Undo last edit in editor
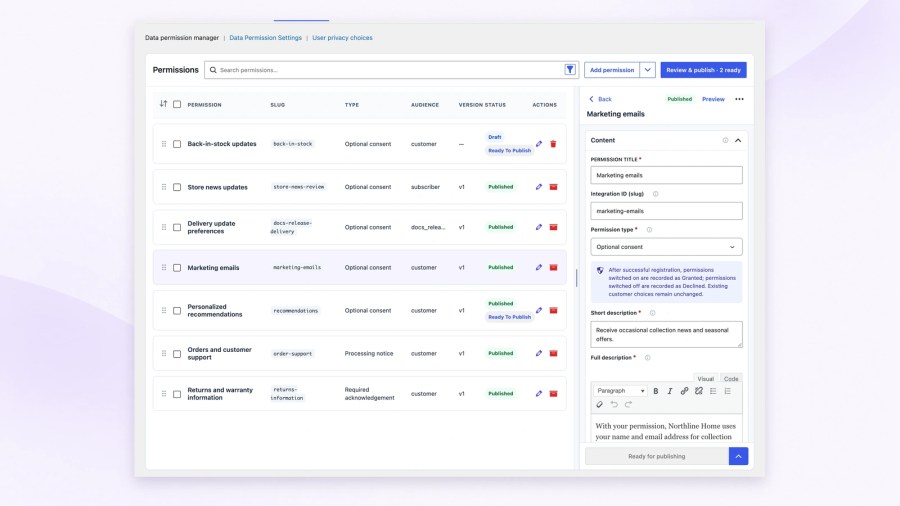900x506 pixels. 614,404
